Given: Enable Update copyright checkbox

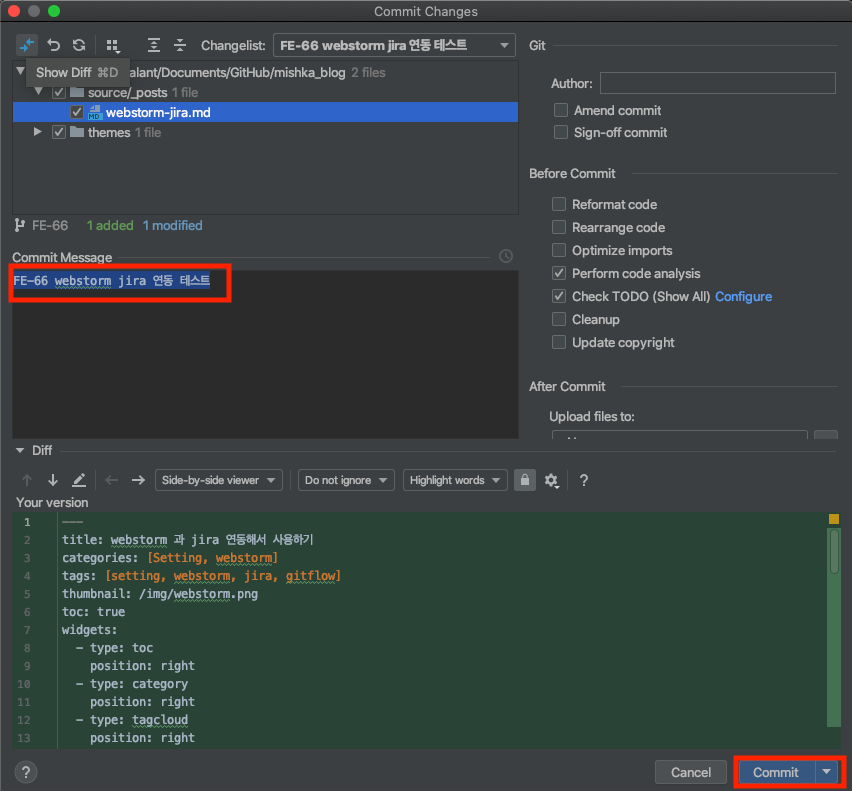Looking at the screenshot, I should coord(558,342).
